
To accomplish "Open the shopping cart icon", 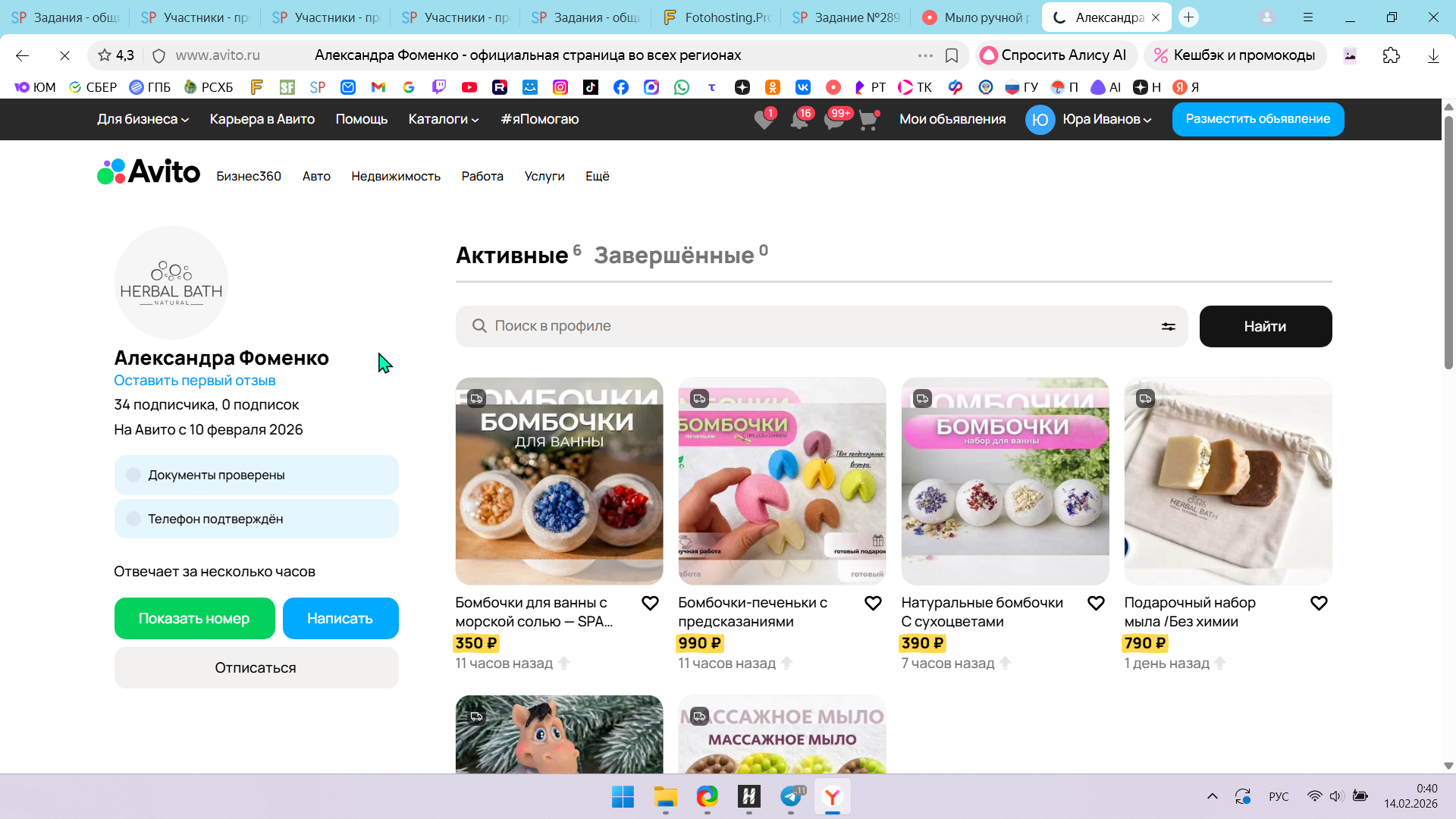I will 868,120.
